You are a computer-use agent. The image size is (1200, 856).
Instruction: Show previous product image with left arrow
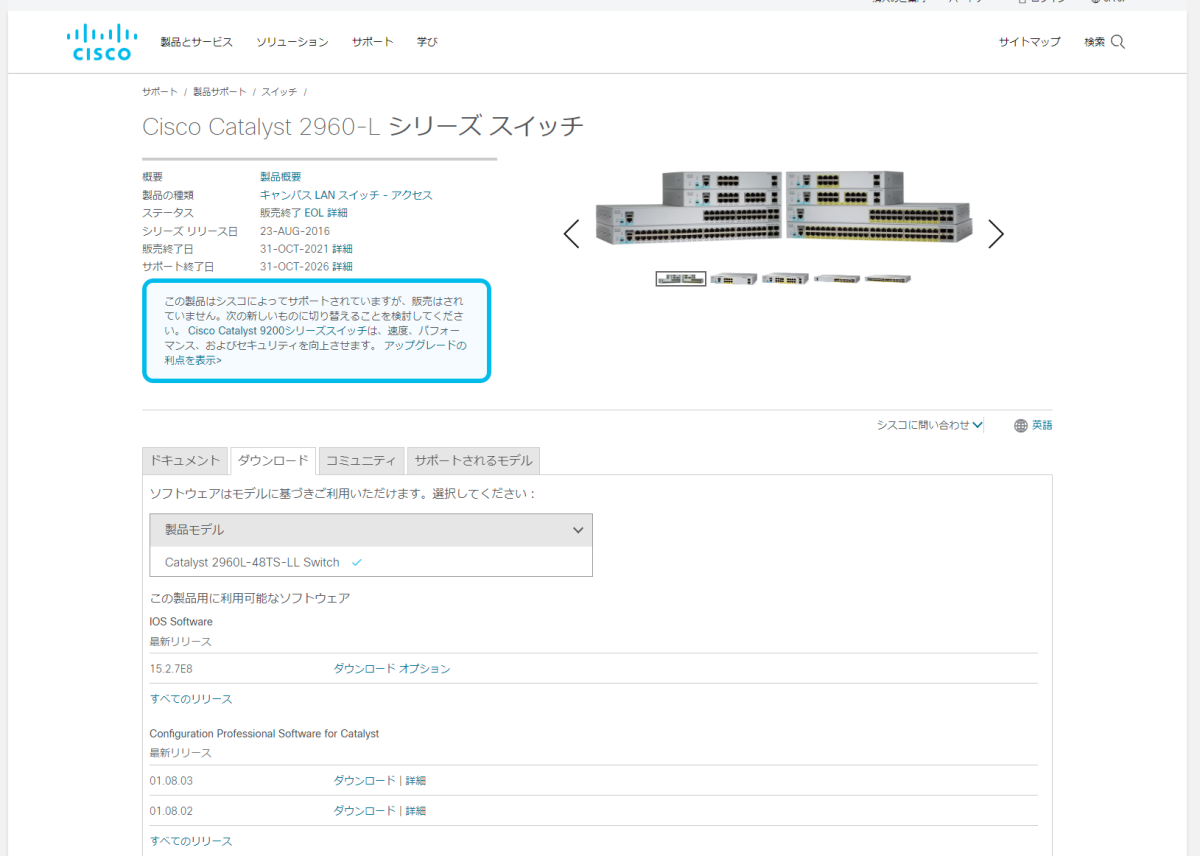(x=571, y=234)
